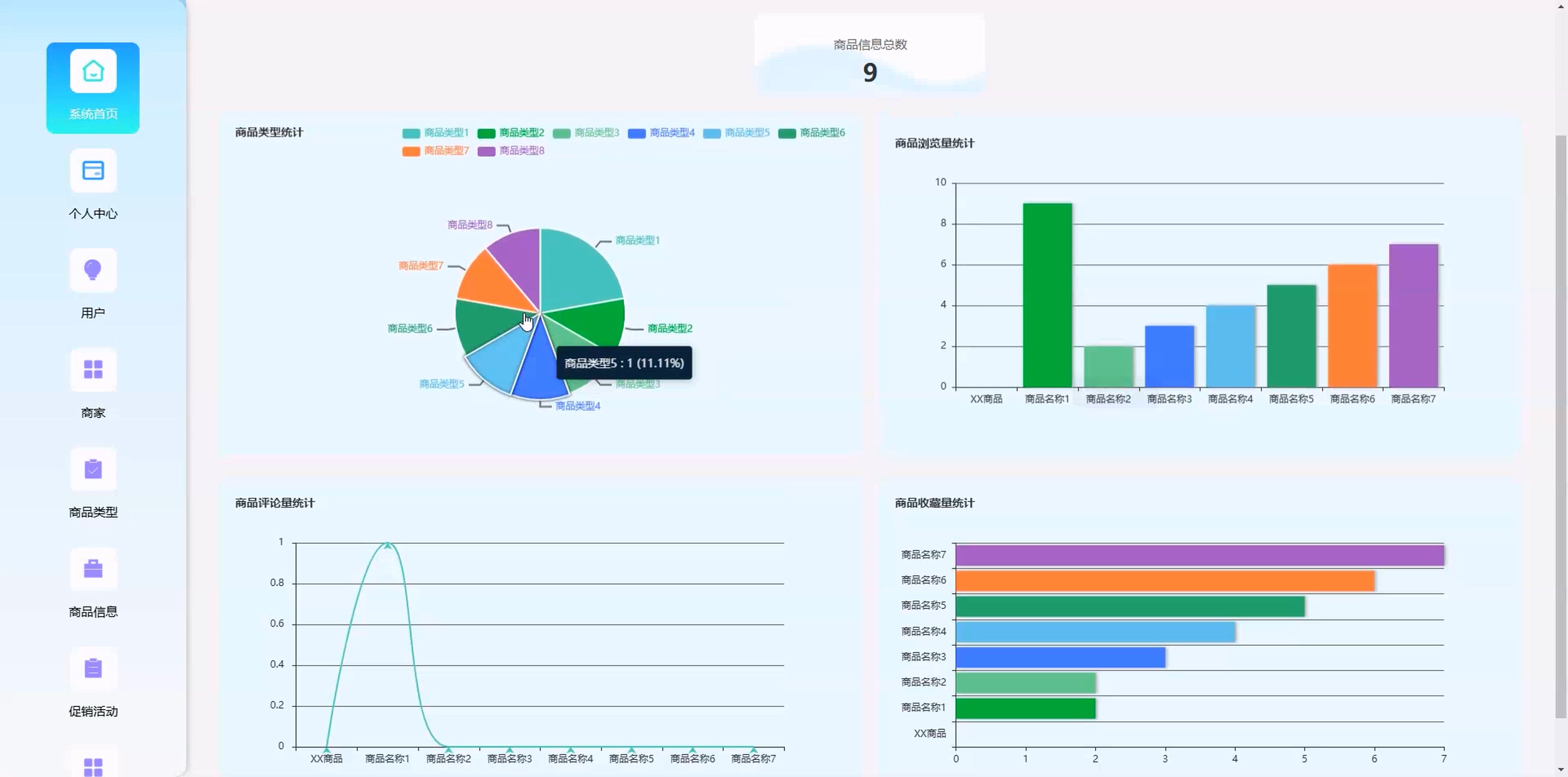Viewport: 1568px width, 777px height.
Task: Open the 促销活动 clipboard icon
Action: (93, 668)
